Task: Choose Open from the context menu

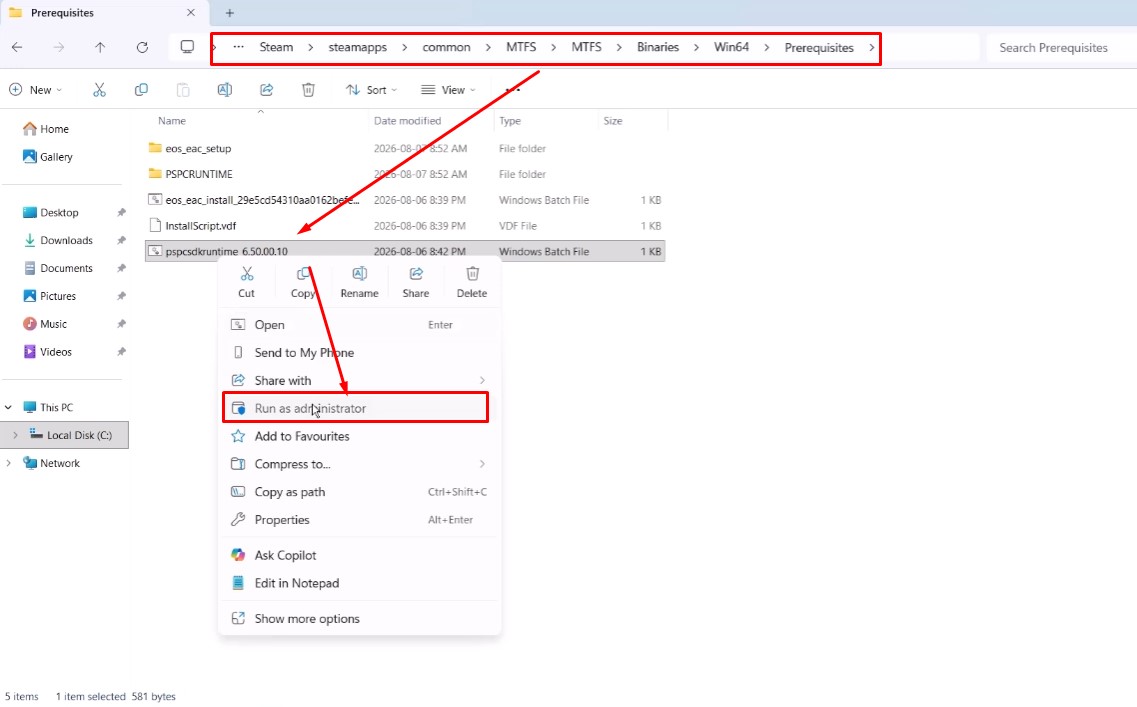Action: tap(359, 325)
